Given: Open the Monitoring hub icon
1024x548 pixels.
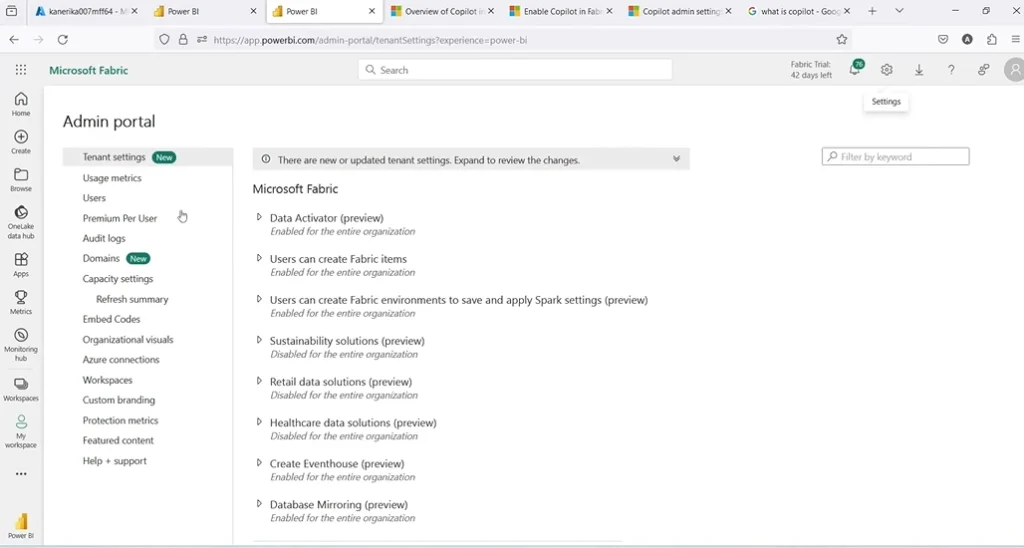Looking at the screenshot, I should coord(21,345).
